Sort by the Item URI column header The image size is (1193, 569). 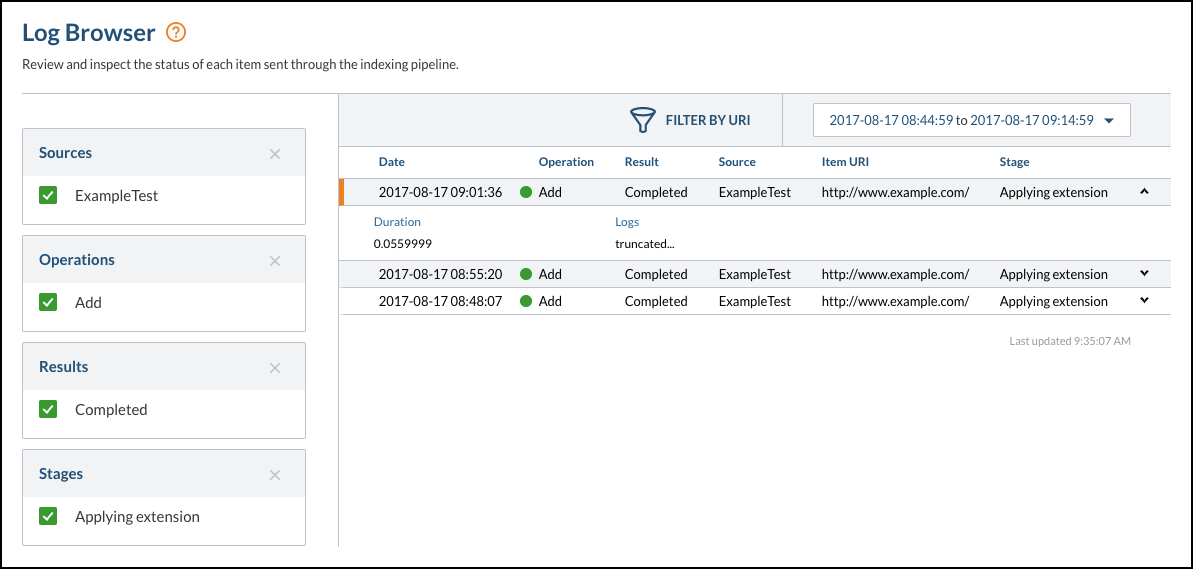coord(845,162)
